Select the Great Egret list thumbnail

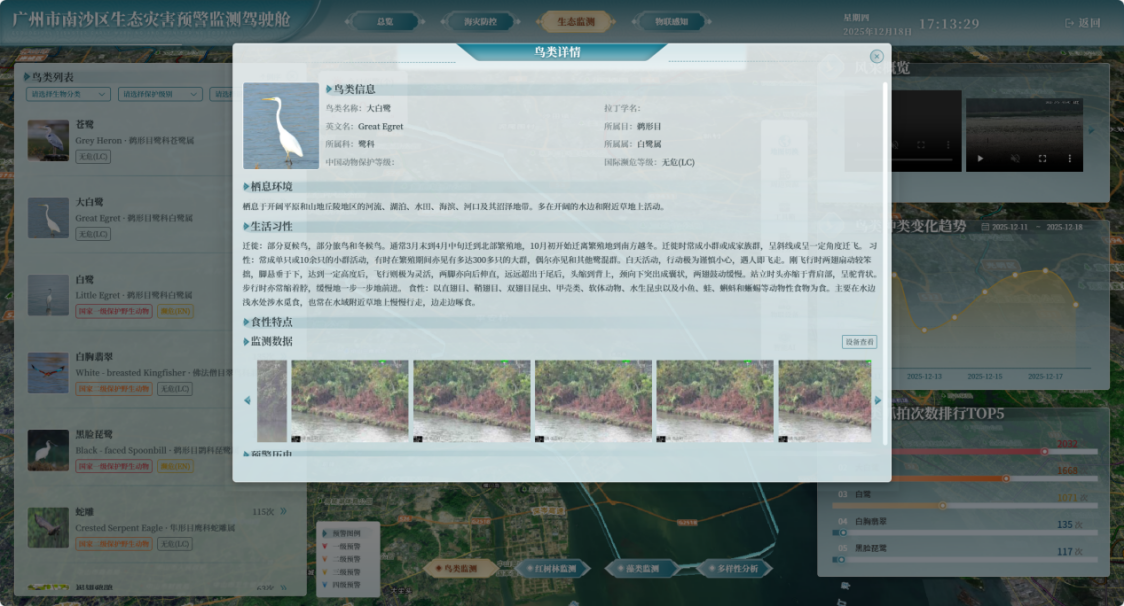[x=48, y=217]
